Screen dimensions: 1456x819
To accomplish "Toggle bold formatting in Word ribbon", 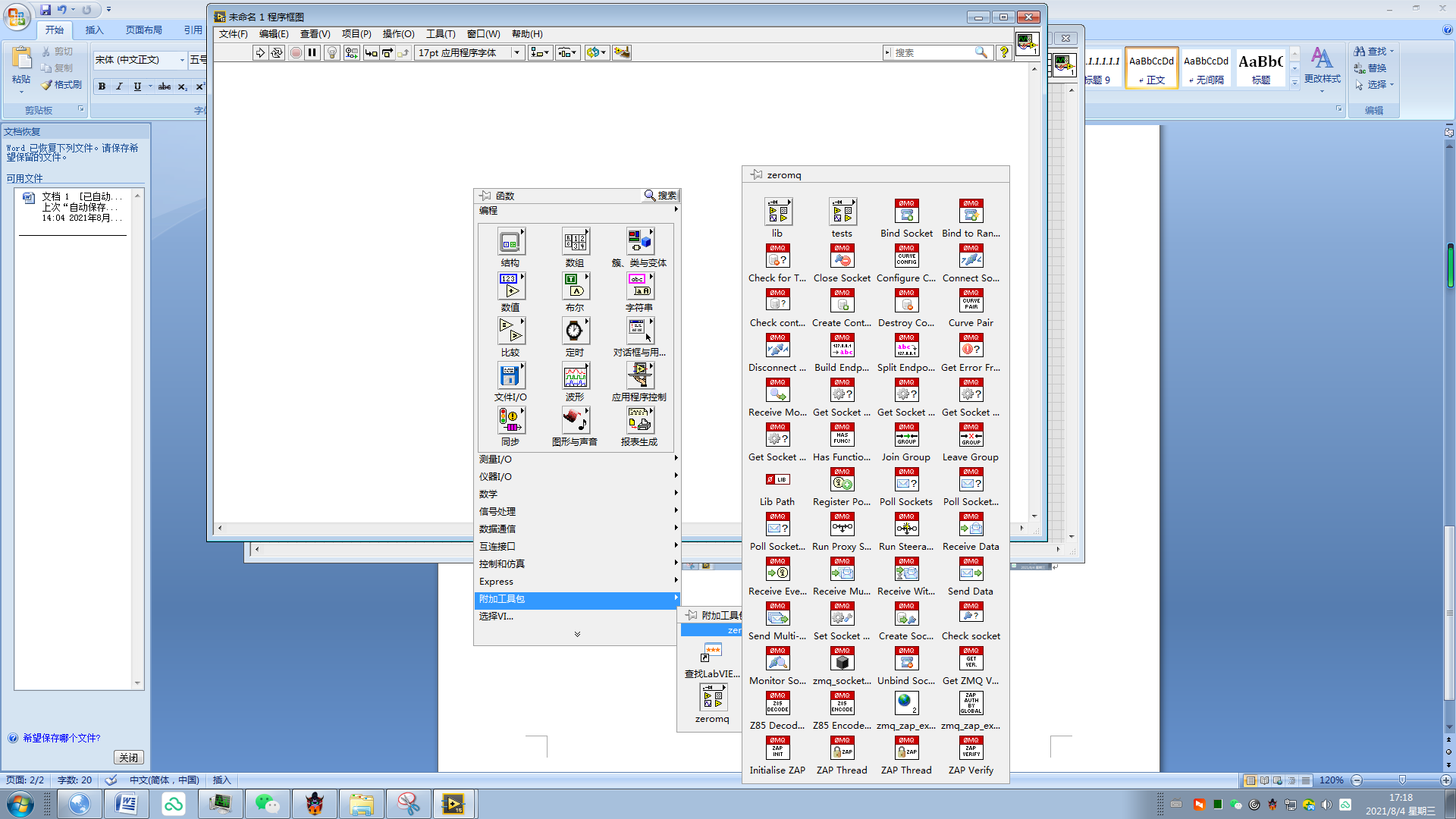I will click(x=102, y=86).
